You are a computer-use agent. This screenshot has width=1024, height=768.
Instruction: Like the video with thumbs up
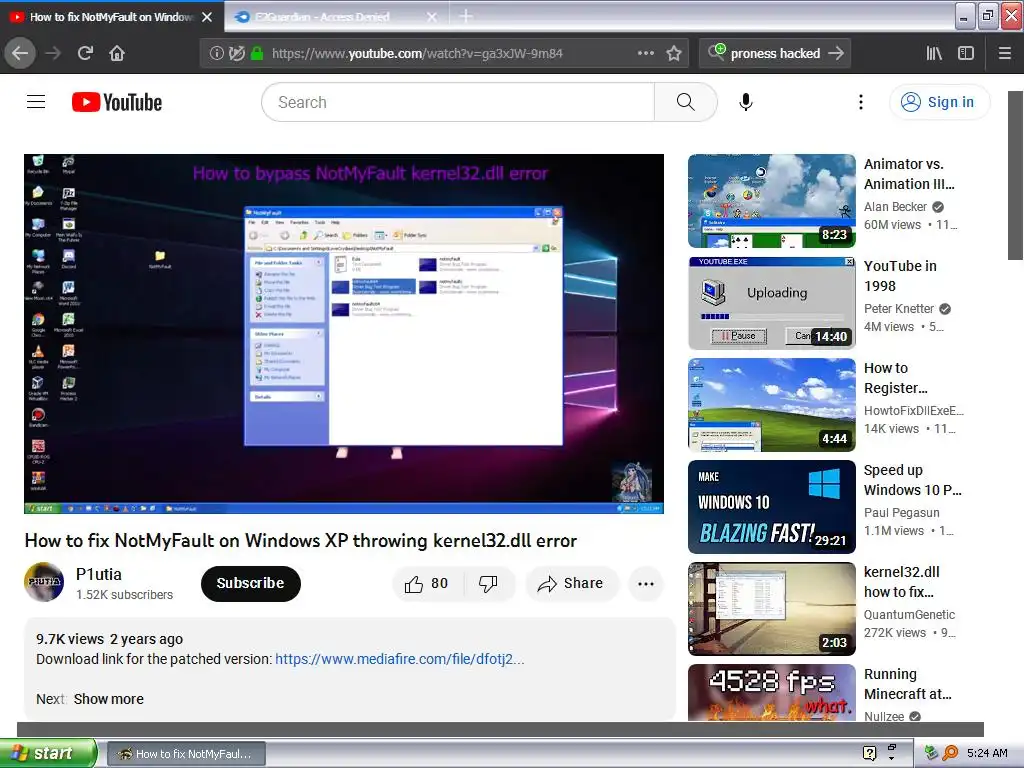coord(426,584)
